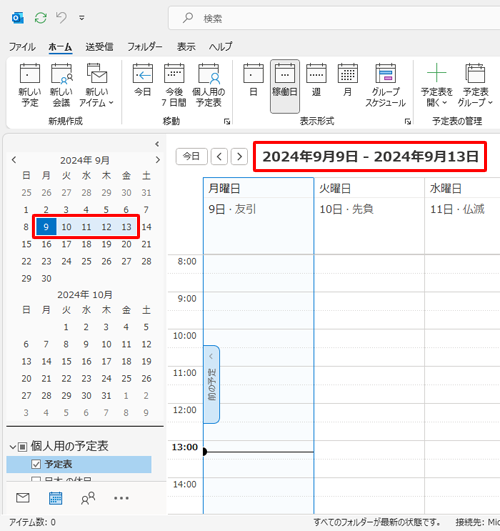Click the 9日・友引 date label
500x531 pixels.
tap(232, 209)
